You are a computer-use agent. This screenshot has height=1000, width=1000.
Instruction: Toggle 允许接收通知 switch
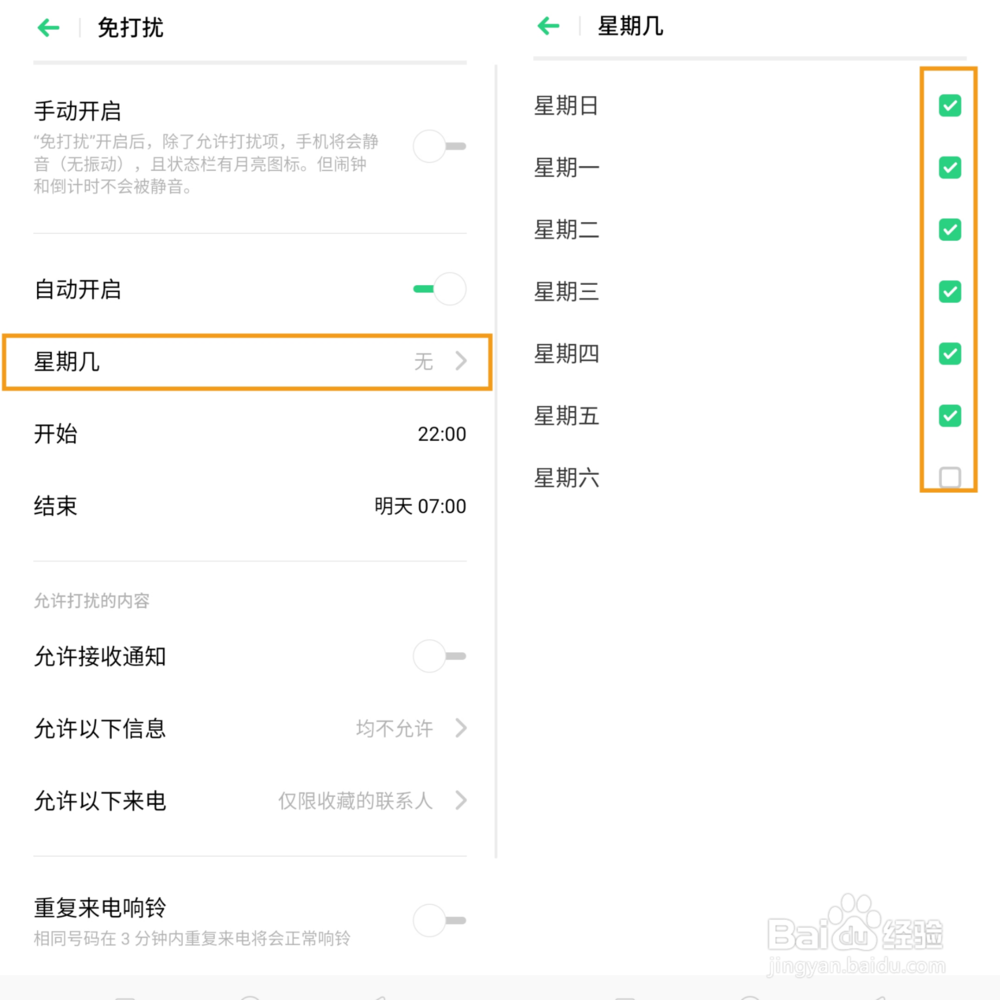(x=439, y=657)
